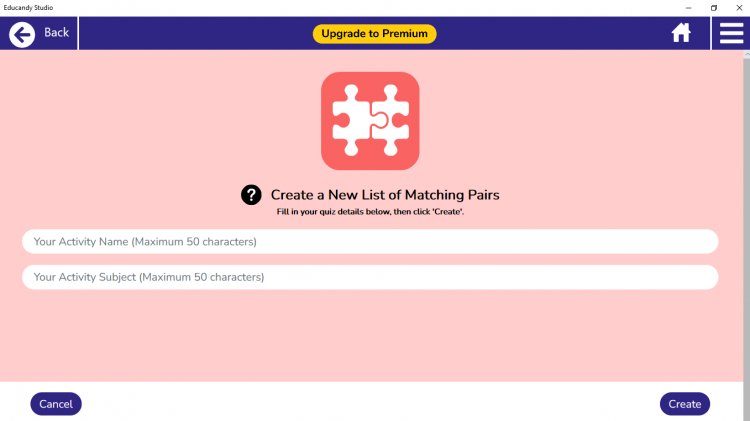750x421 pixels.
Task: Click the Back text label
Action: 57,33
